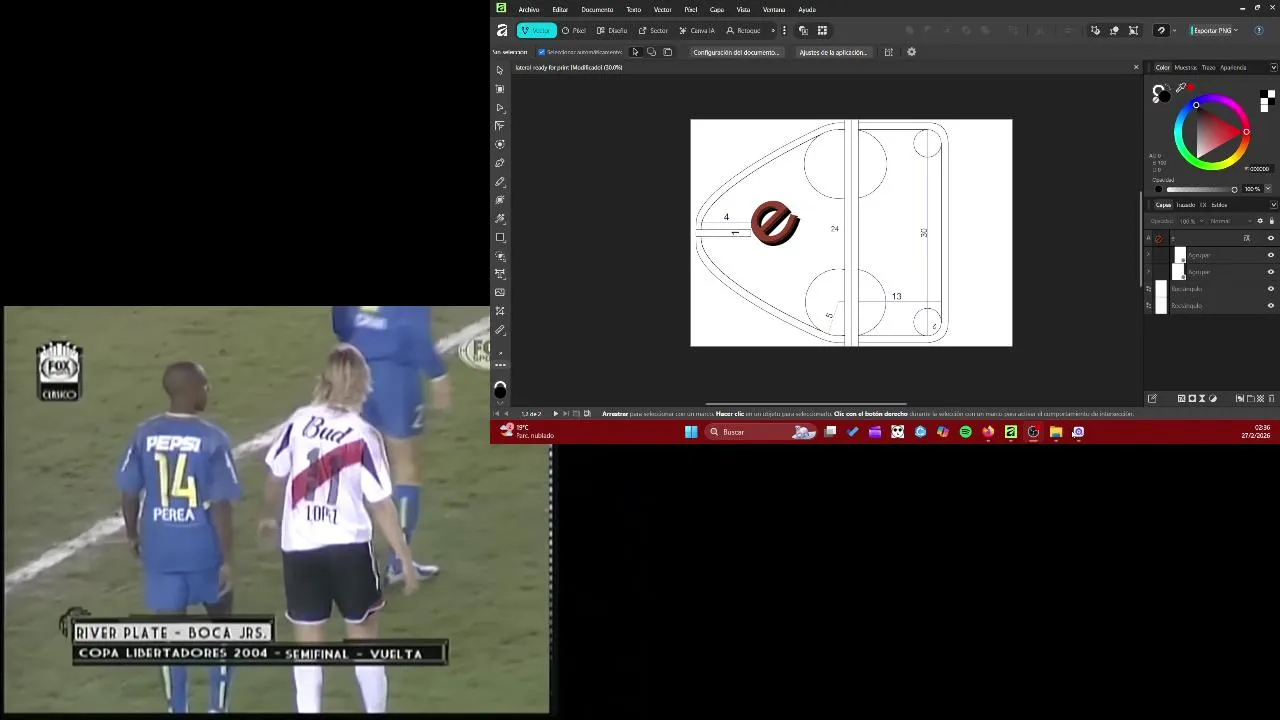
Task: Click the Affinity logo next to Vector
Action: pyautogui.click(x=502, y=31)
